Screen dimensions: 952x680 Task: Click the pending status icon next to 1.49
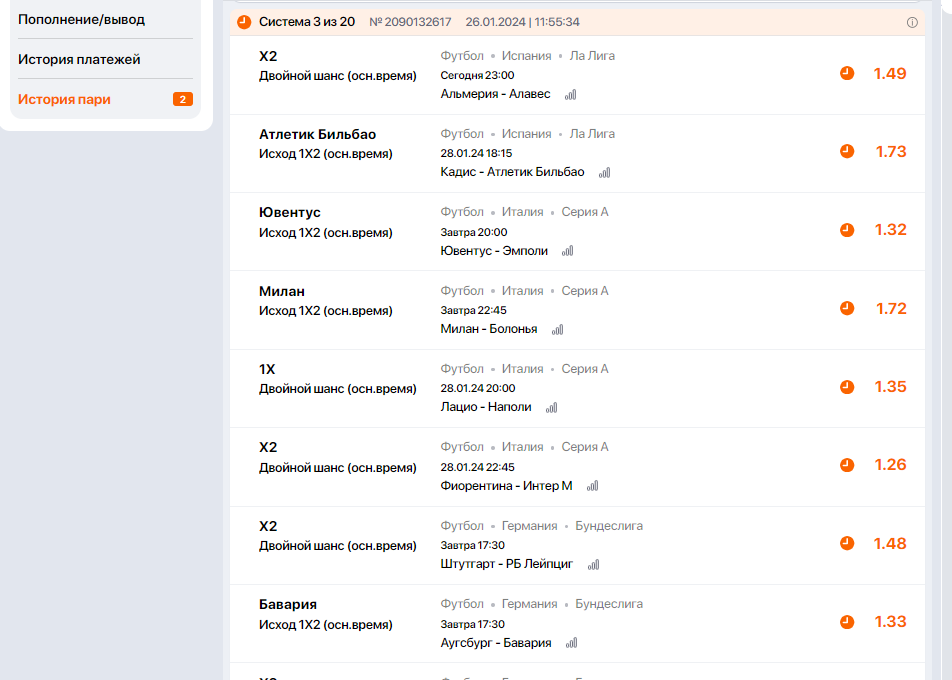(847, 73)
